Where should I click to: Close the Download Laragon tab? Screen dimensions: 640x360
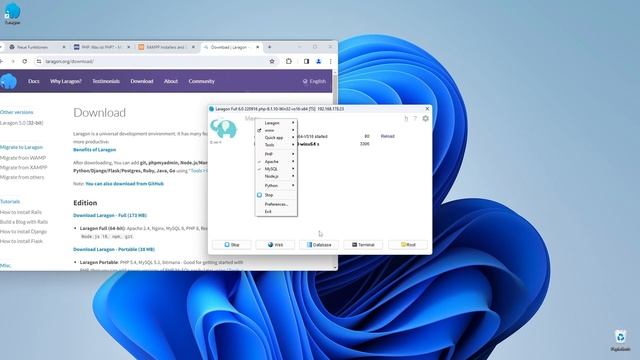pyautogui.click(x=258, y=47)
